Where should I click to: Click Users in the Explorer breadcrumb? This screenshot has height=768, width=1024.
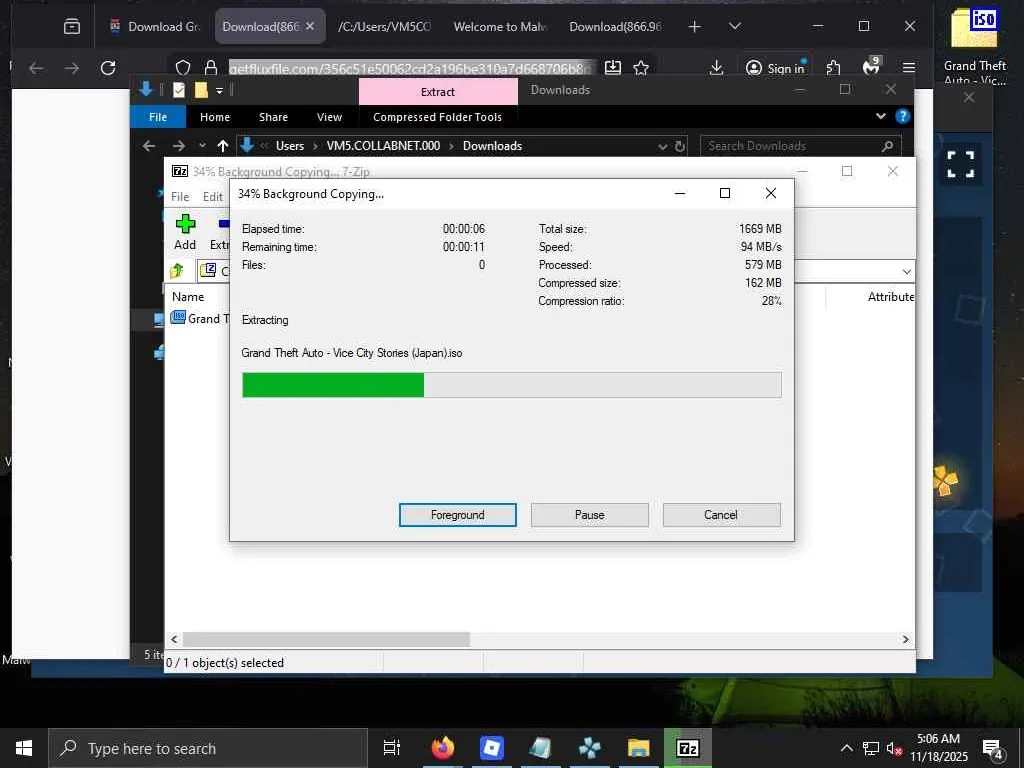click(x=290, y=146)
